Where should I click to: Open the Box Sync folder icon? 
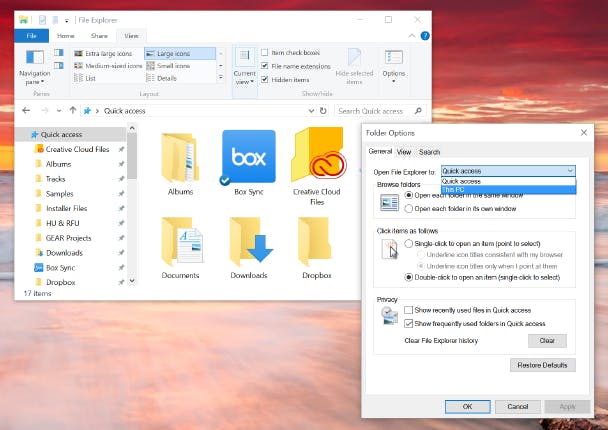pos(249,157)
